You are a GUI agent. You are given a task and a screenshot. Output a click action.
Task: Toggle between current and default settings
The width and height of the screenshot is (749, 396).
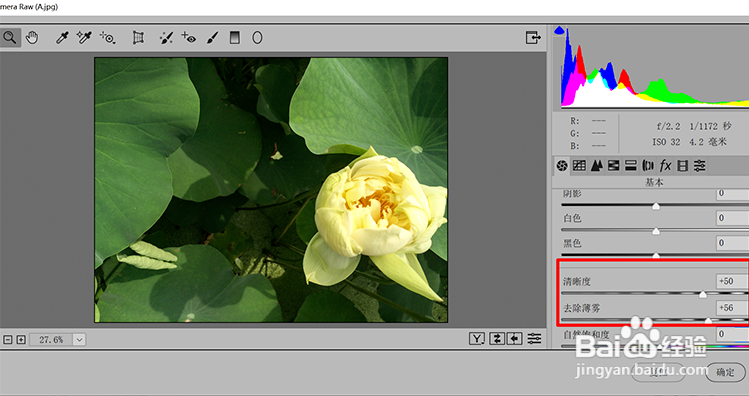[535, 339]
